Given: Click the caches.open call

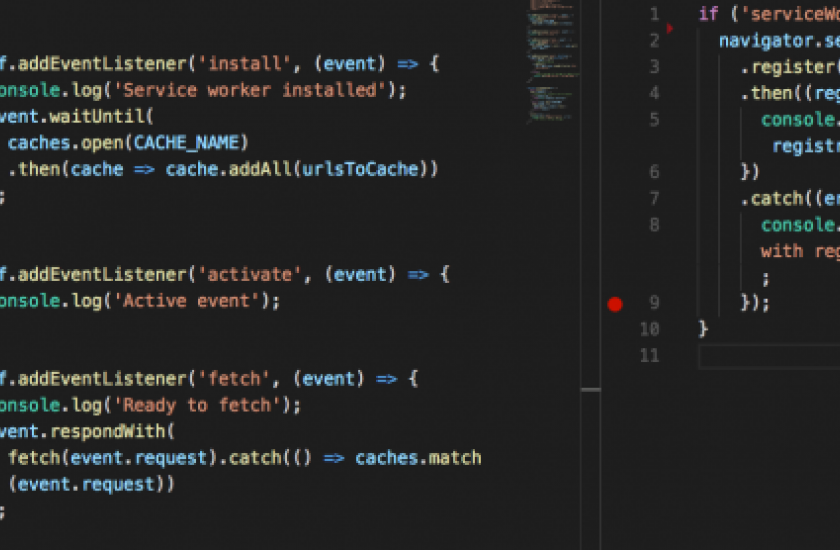Looking at the screenshot, I should (x=65, y=143).
